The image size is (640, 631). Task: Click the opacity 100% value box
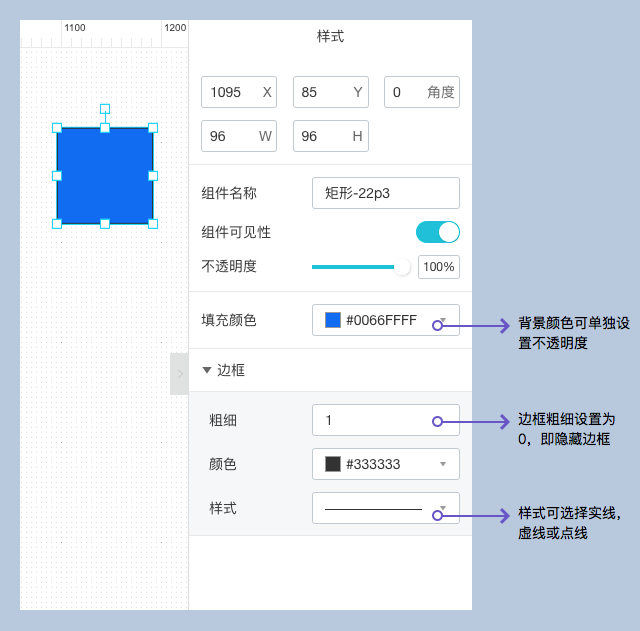[x=438, y=267]
